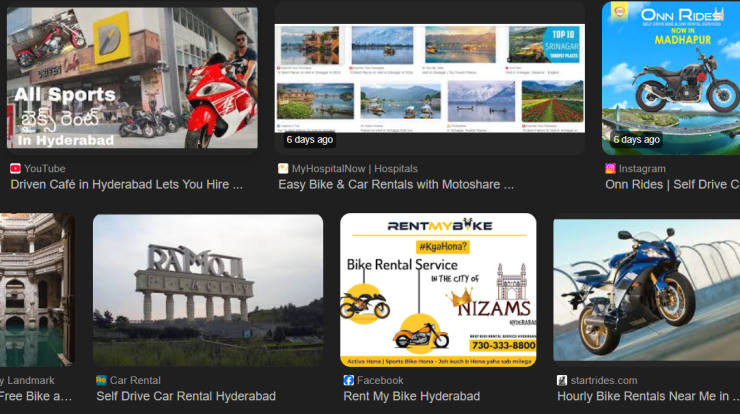Open 'Driven Café in Hyderabad Lets You Hire' title
This screenshot has width=740, height=414.
point(126,185)
